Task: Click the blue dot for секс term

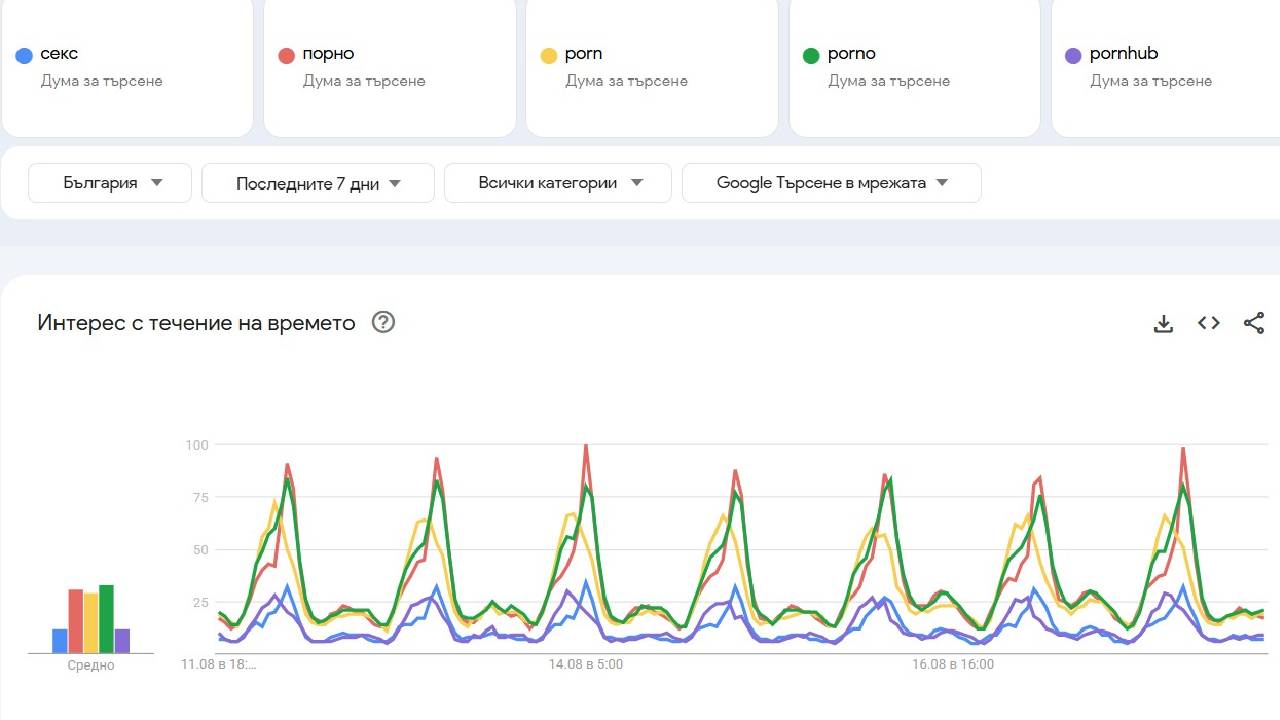Action: 24,54
